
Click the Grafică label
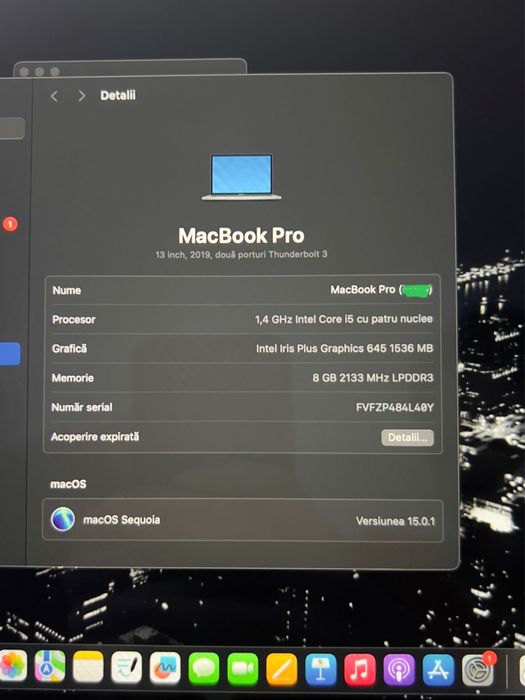tap(69, 349)
